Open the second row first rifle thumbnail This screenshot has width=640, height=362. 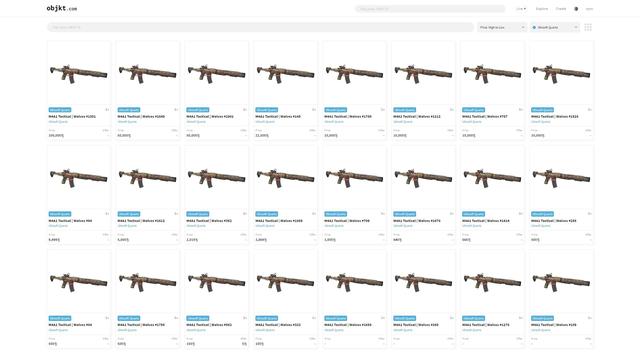coord(79,178)
